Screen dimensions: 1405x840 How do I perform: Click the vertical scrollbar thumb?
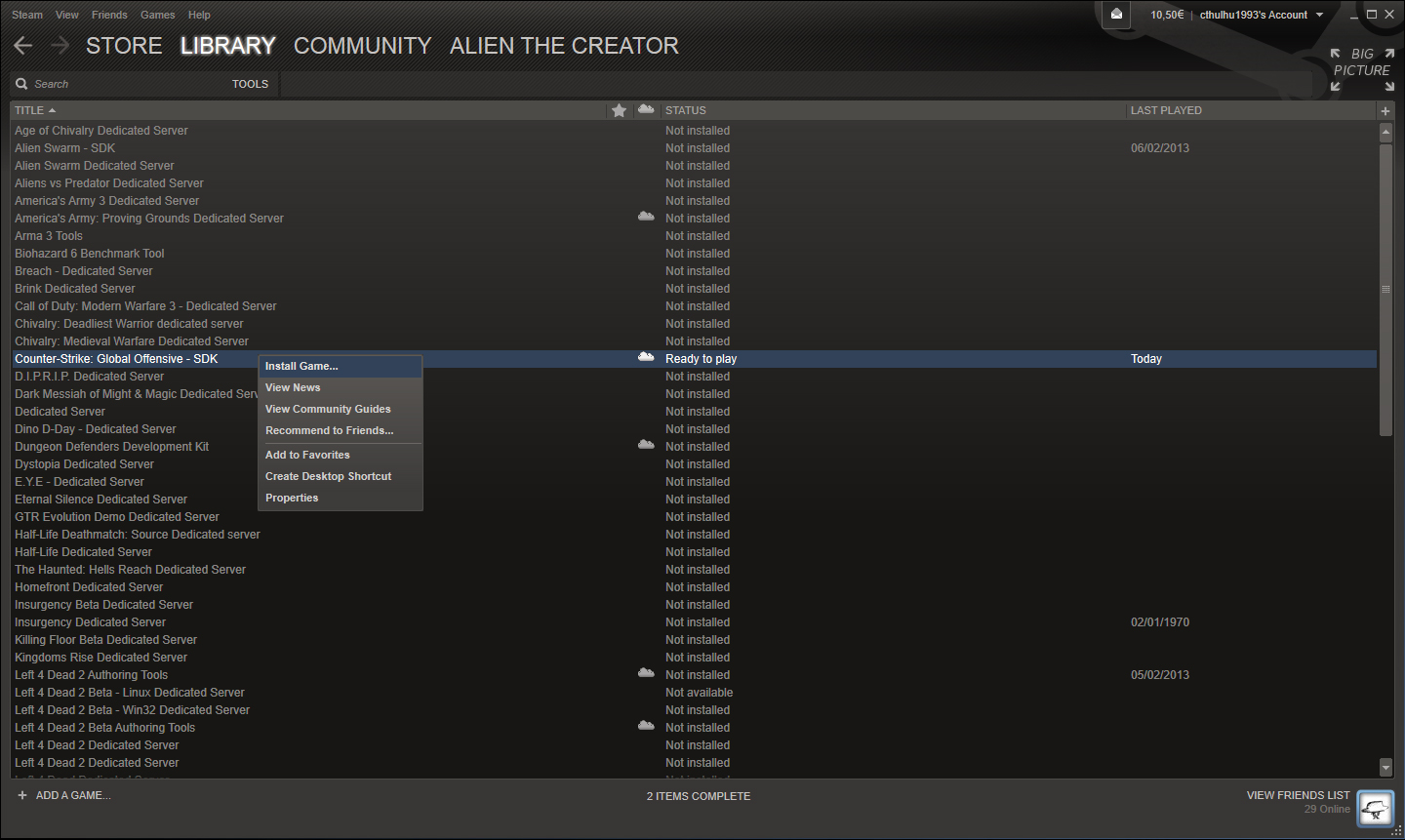click(x=1385, y=290)
